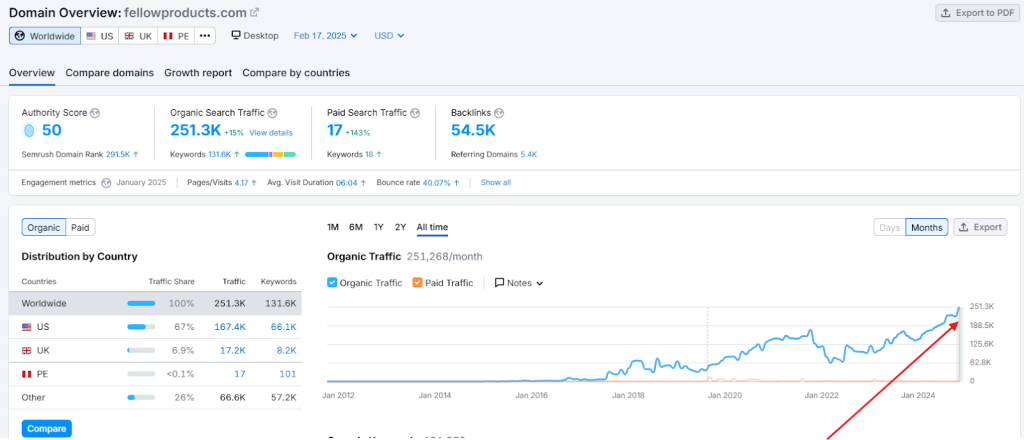The height and width of the screenshot is (440, 1024).
Task: Open the USD currency dropdown
Action: point(389,36)
